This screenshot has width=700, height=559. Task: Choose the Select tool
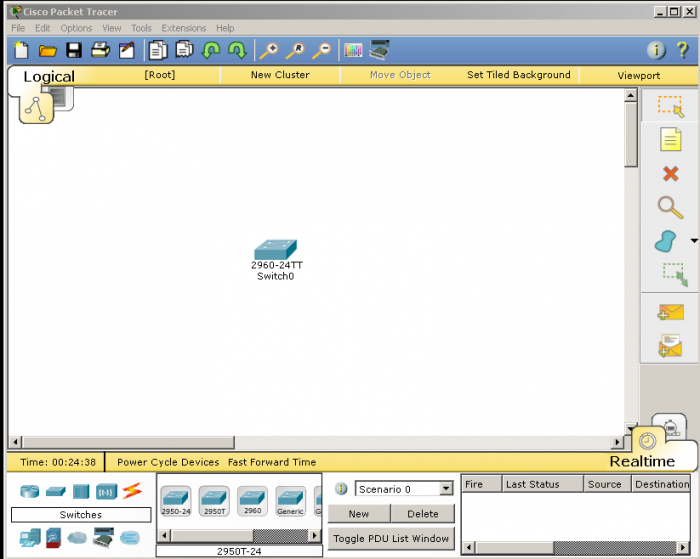pyautogui.click(x=670, y=106)
